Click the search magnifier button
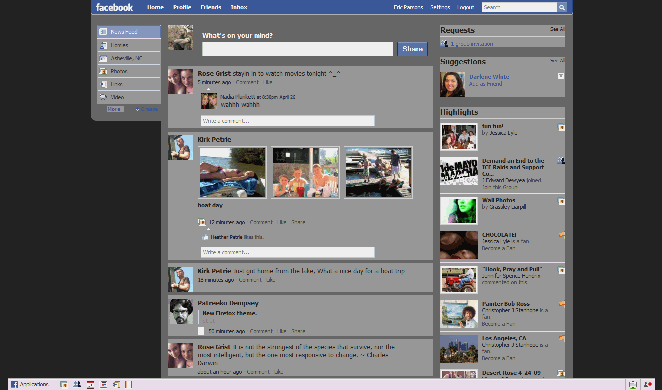The width and height of the screenshot is (662, 390). tap(562, 7)
